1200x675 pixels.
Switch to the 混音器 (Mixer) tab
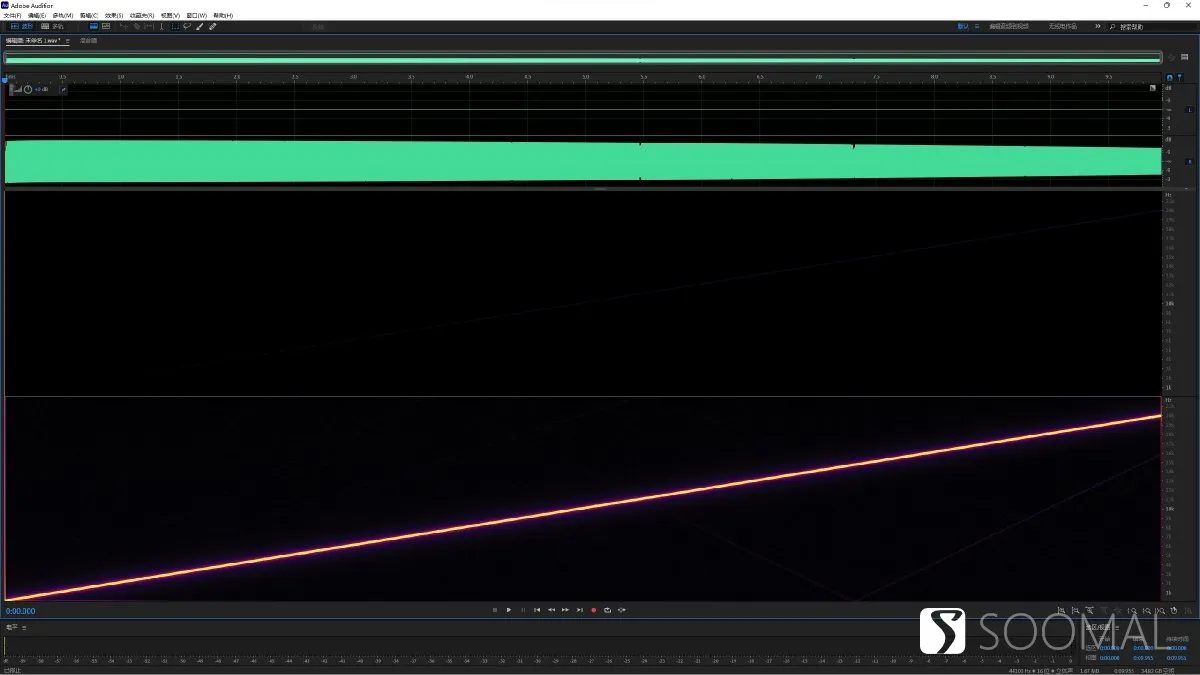click(88, 41)
